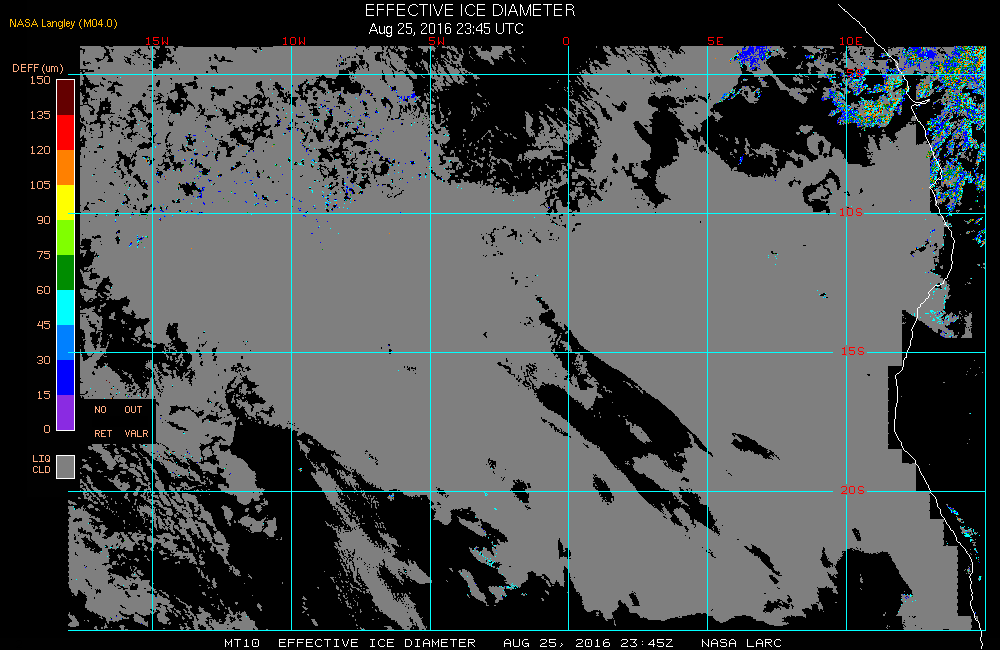The height and width of the screenshot is (650, 1000).
Task: Click the 5W longitude label
Action: [437, 41]
